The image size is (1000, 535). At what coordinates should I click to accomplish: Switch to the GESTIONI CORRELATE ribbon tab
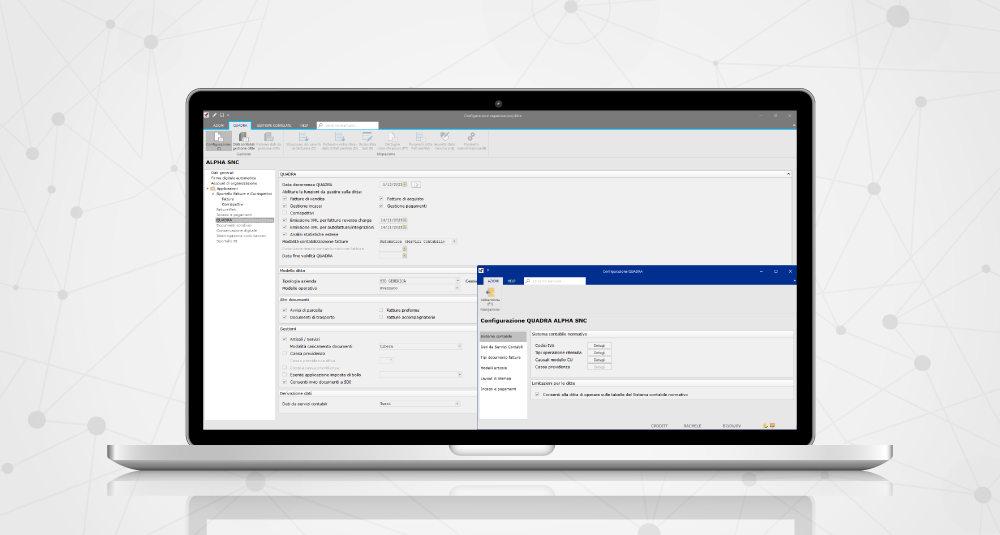271,125
